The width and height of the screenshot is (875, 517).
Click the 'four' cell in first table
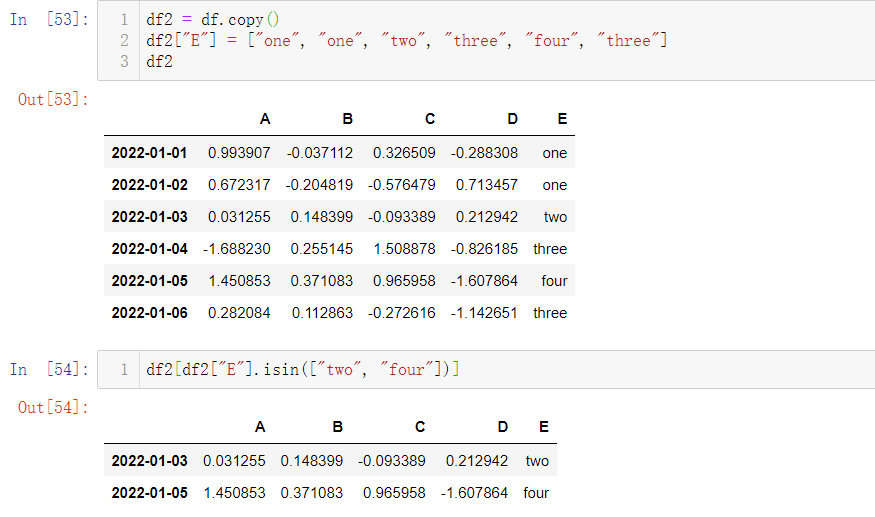point(554,281)
